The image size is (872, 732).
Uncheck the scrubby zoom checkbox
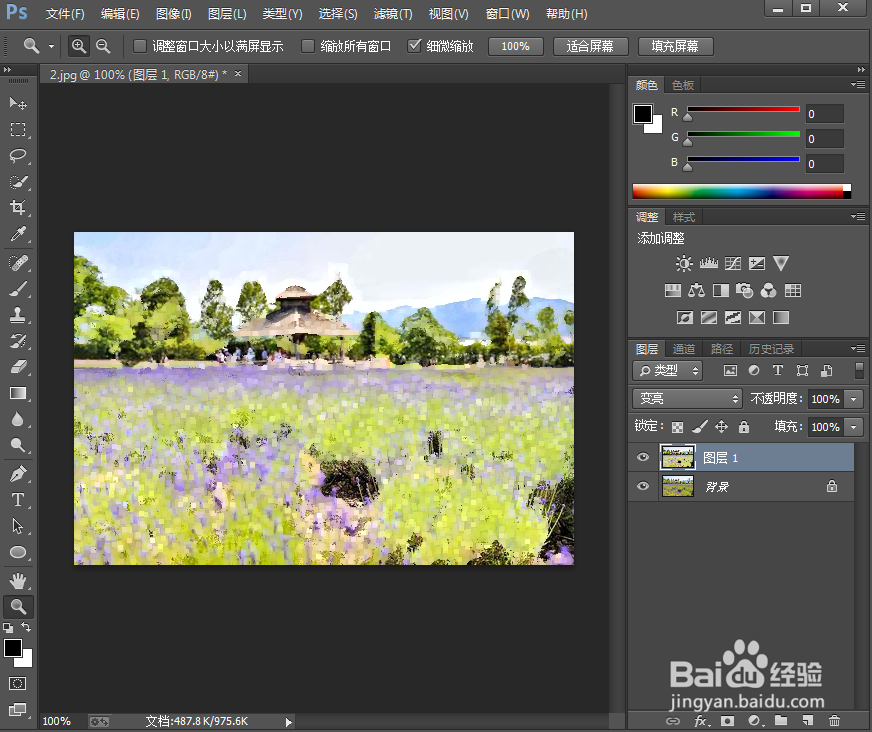pos(414,46)
